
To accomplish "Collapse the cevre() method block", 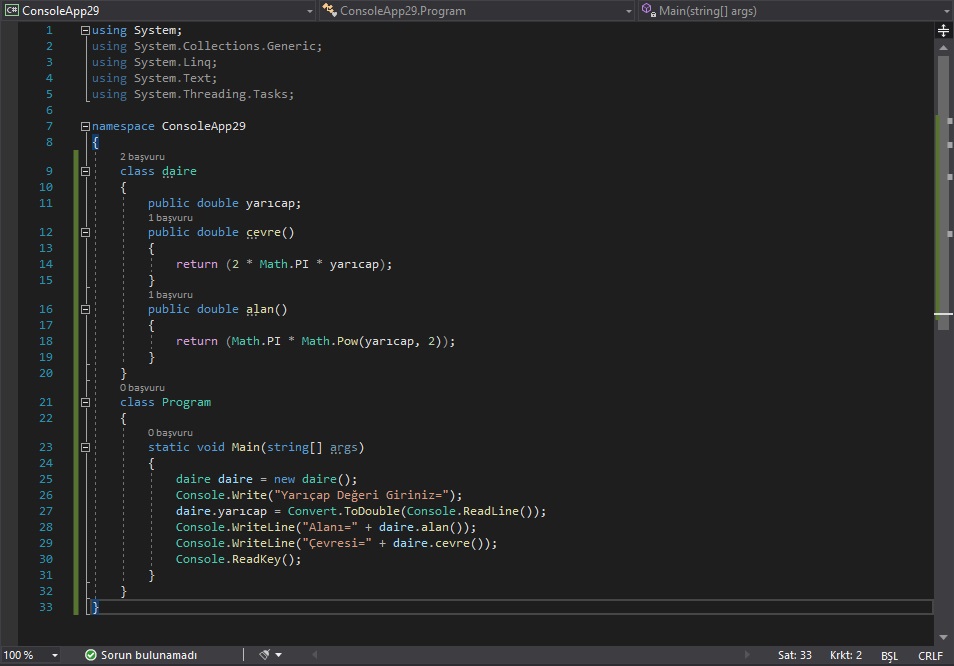I will (x=85, y=232).
